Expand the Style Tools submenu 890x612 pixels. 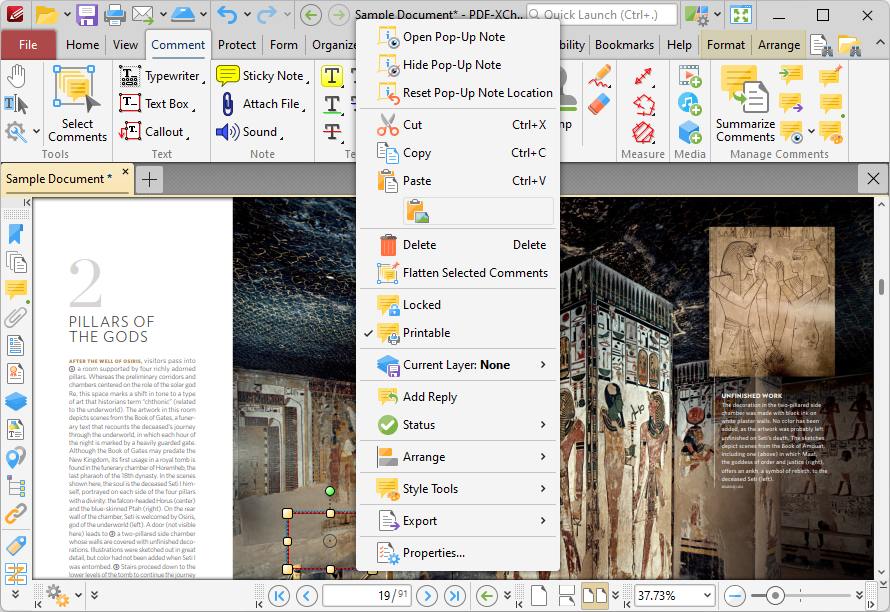pyautogui.click(x=457, y=489)
